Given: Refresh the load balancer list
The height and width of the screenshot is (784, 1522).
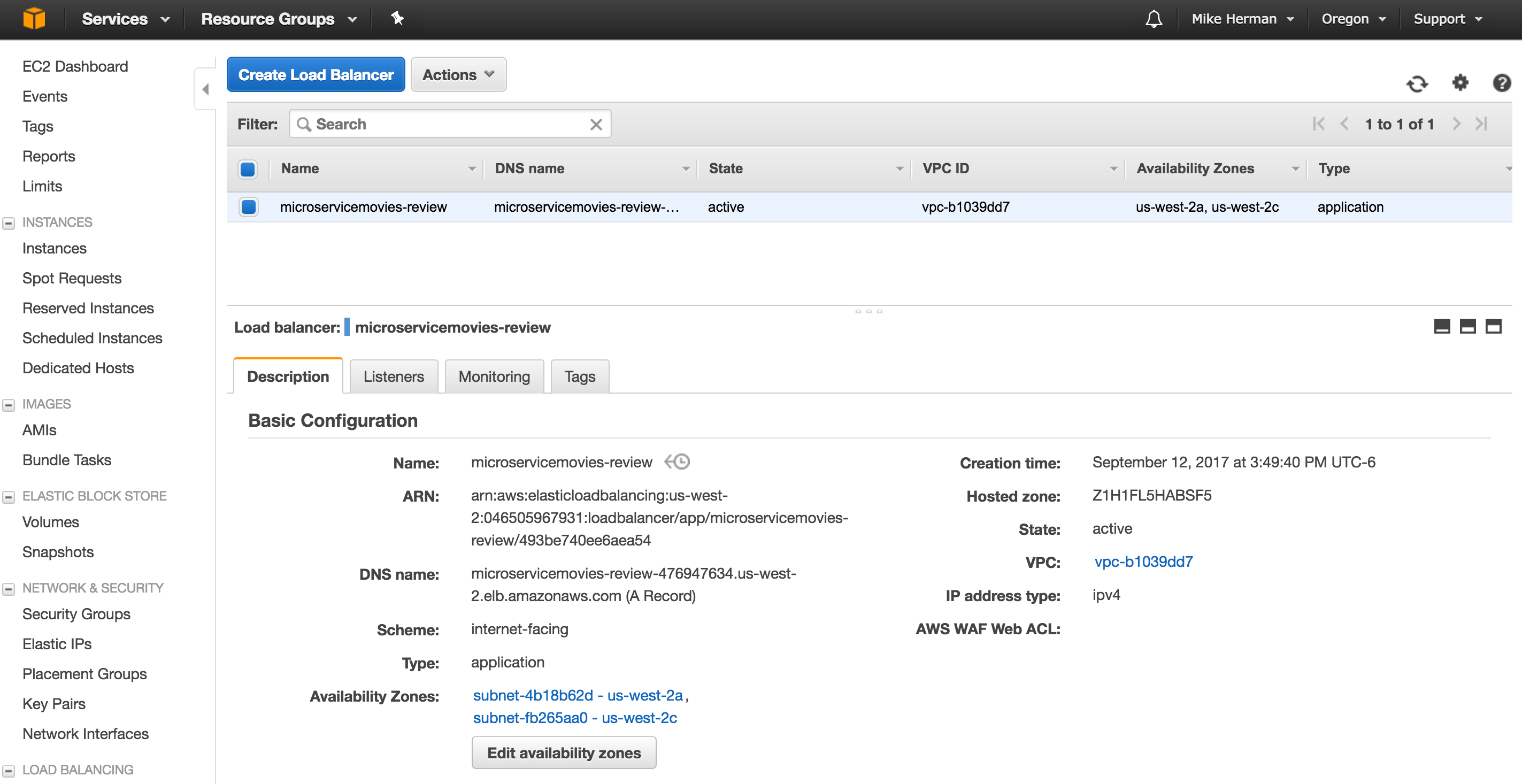Looking at the screenshot, I should click(x=1417, y=84).
